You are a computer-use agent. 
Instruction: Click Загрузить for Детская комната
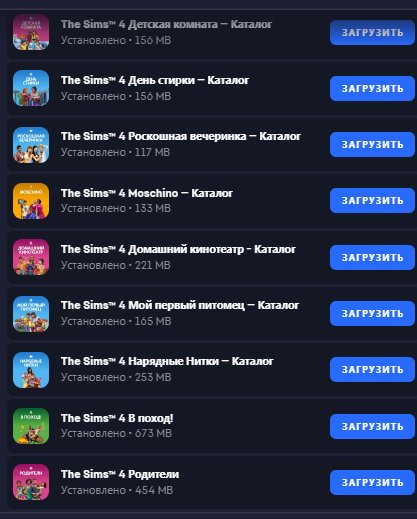tap(372, 32)
